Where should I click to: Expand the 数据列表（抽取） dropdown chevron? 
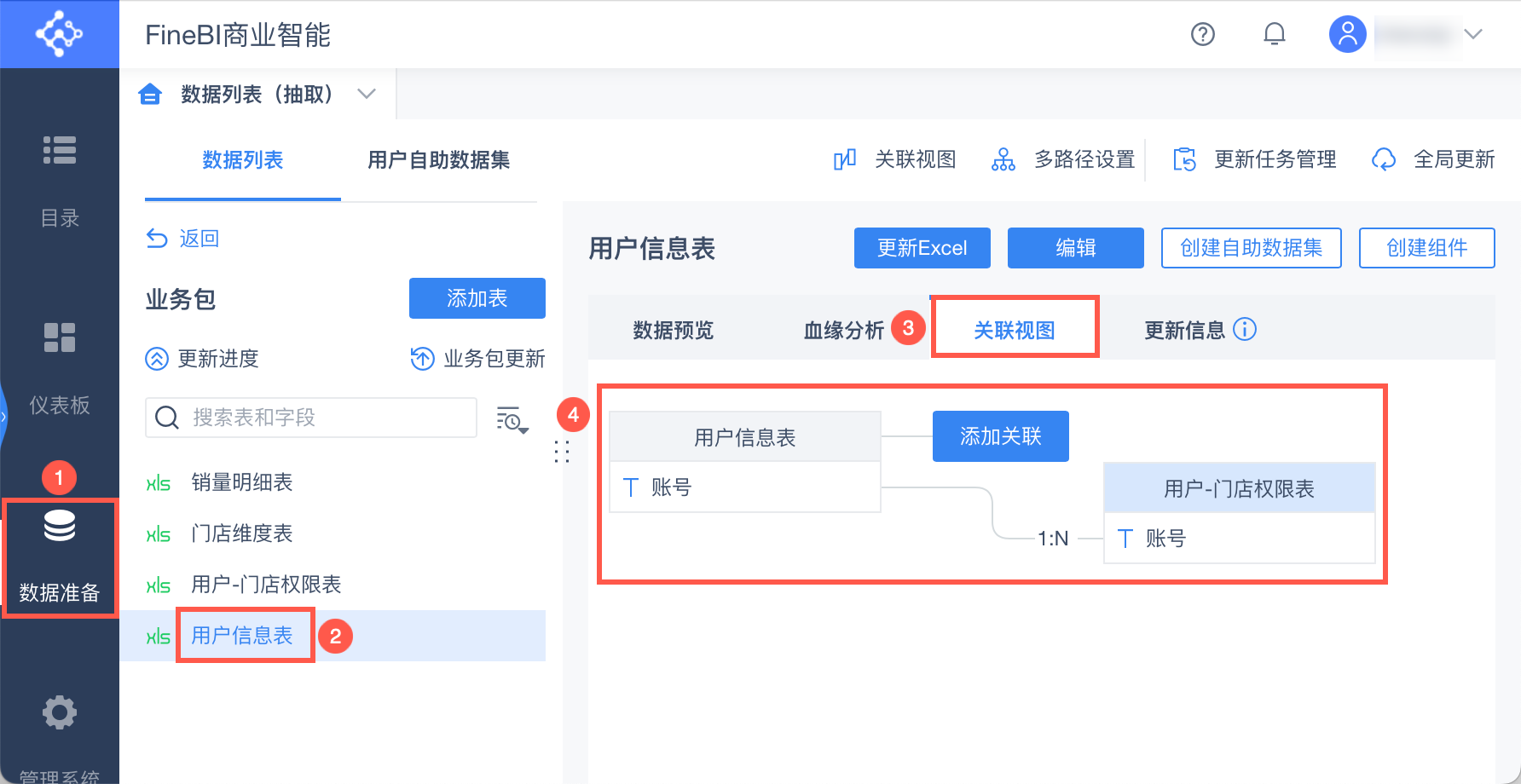pos(367,94)
